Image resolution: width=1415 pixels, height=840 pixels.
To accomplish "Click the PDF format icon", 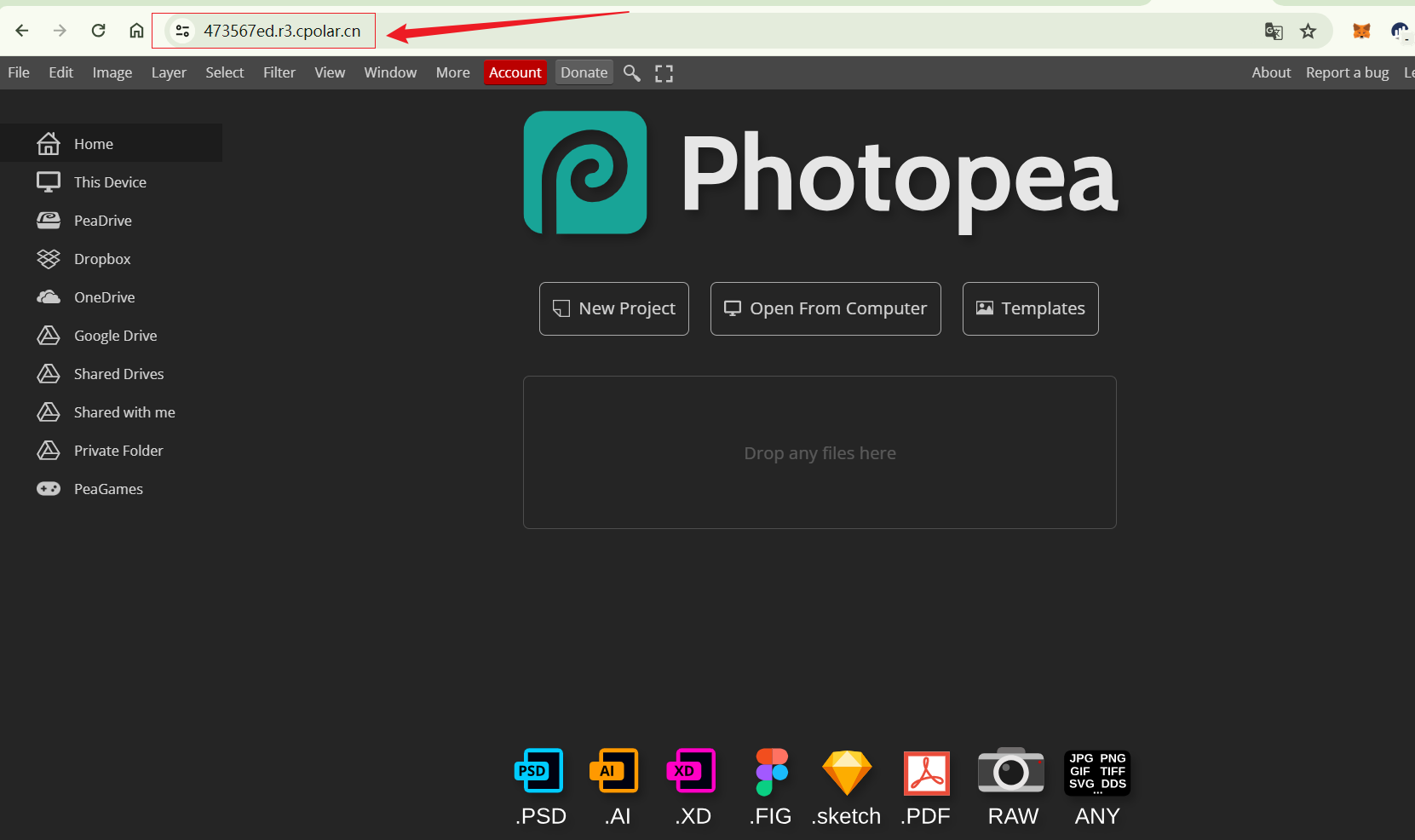I will [927, 773].
